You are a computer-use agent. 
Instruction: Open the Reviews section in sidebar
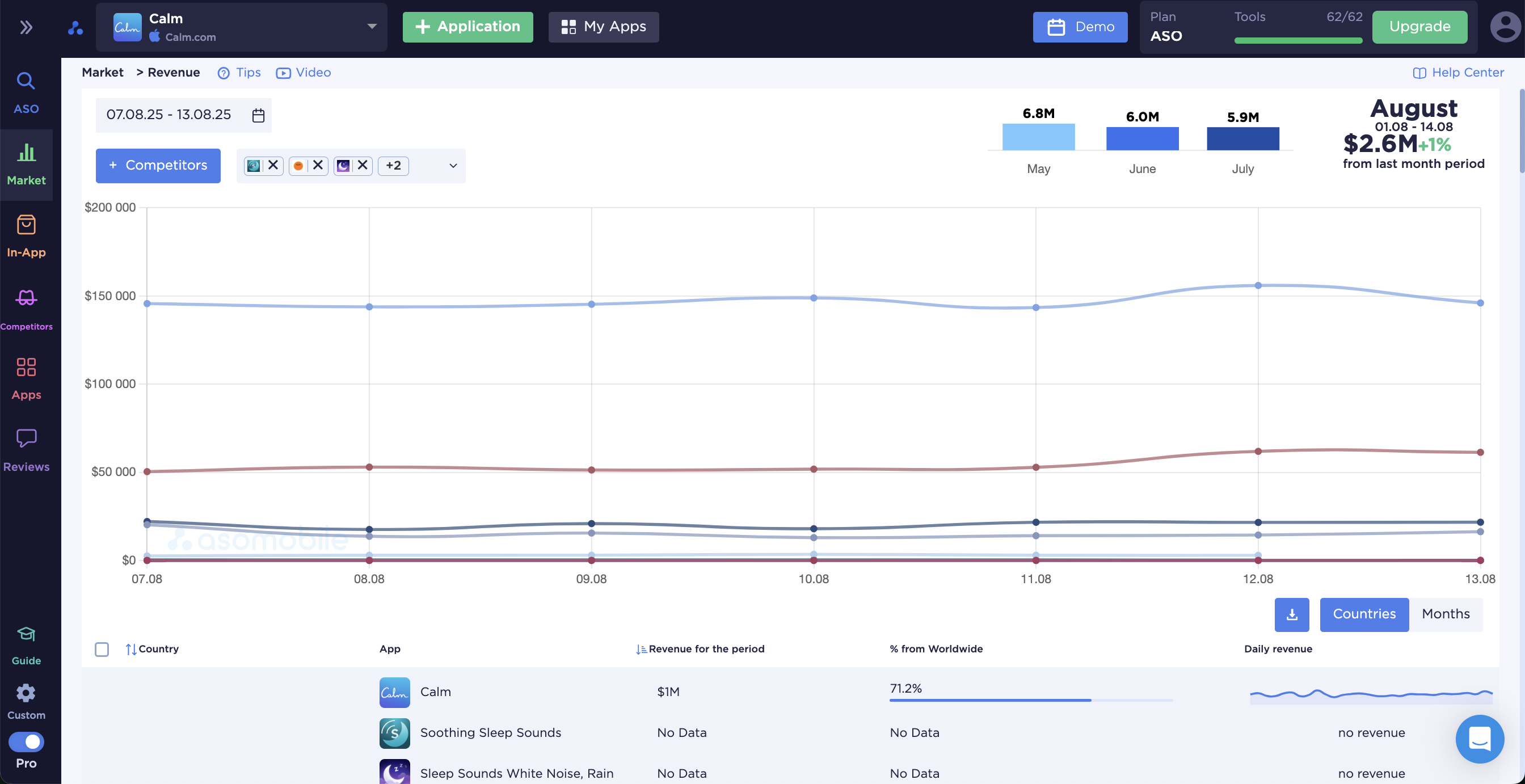(x=26, y=450)
